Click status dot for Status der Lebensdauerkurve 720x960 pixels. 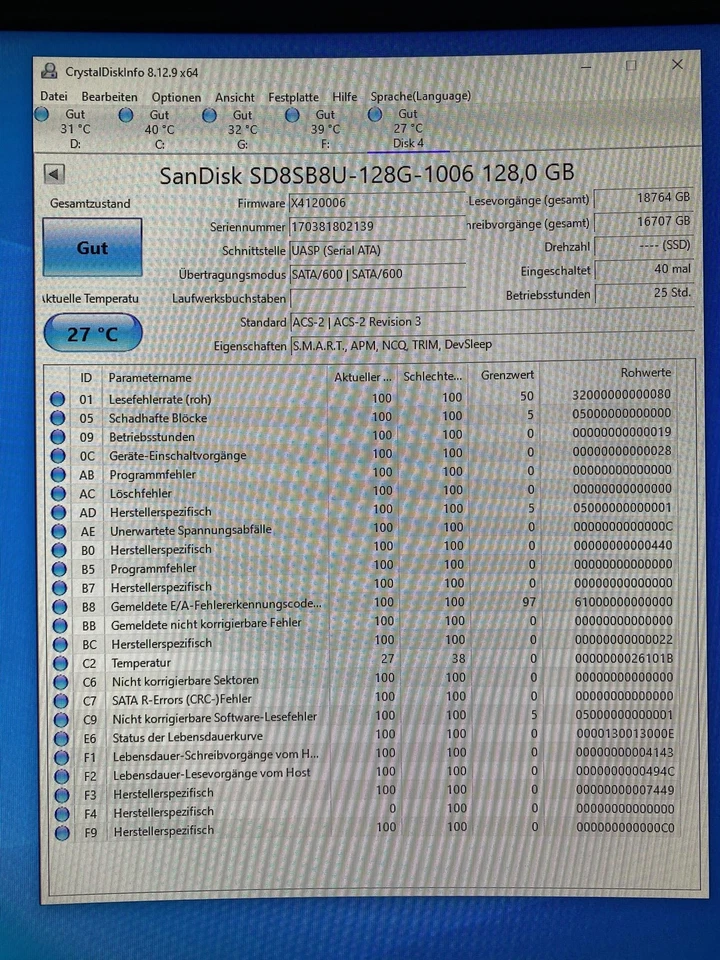point(61,739)
